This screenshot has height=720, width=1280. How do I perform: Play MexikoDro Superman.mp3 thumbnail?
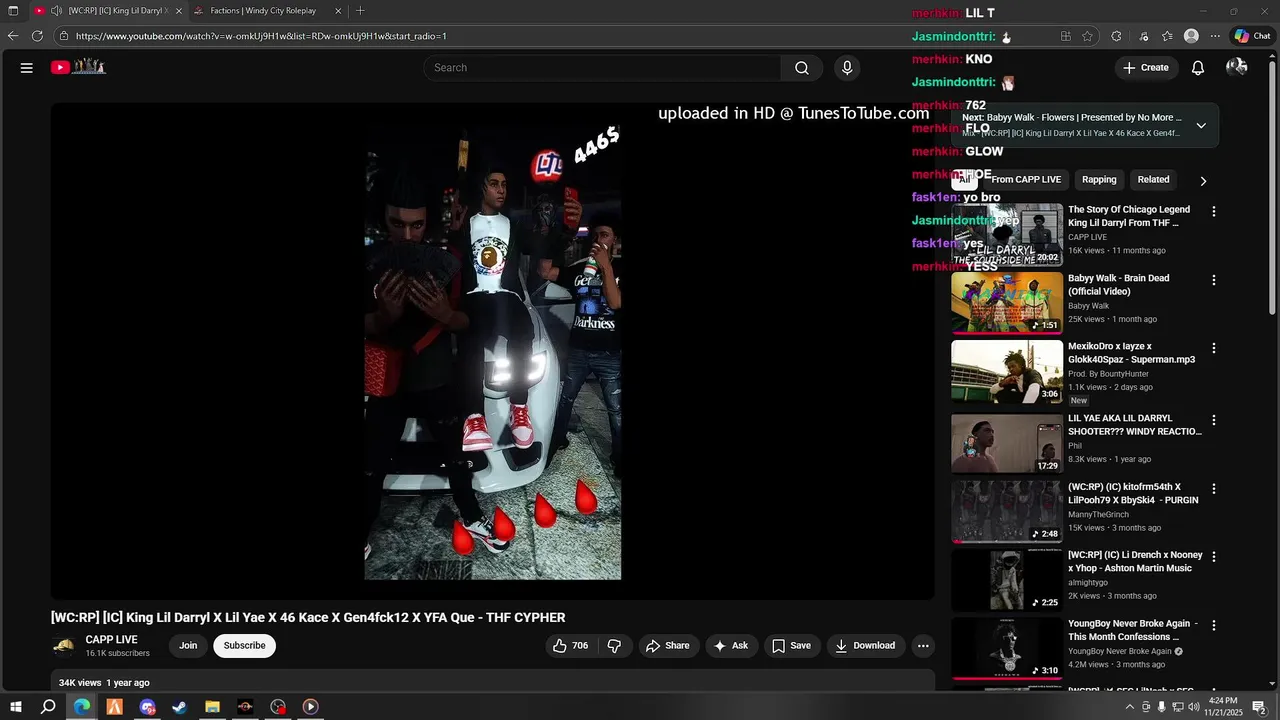(1007, 371)
